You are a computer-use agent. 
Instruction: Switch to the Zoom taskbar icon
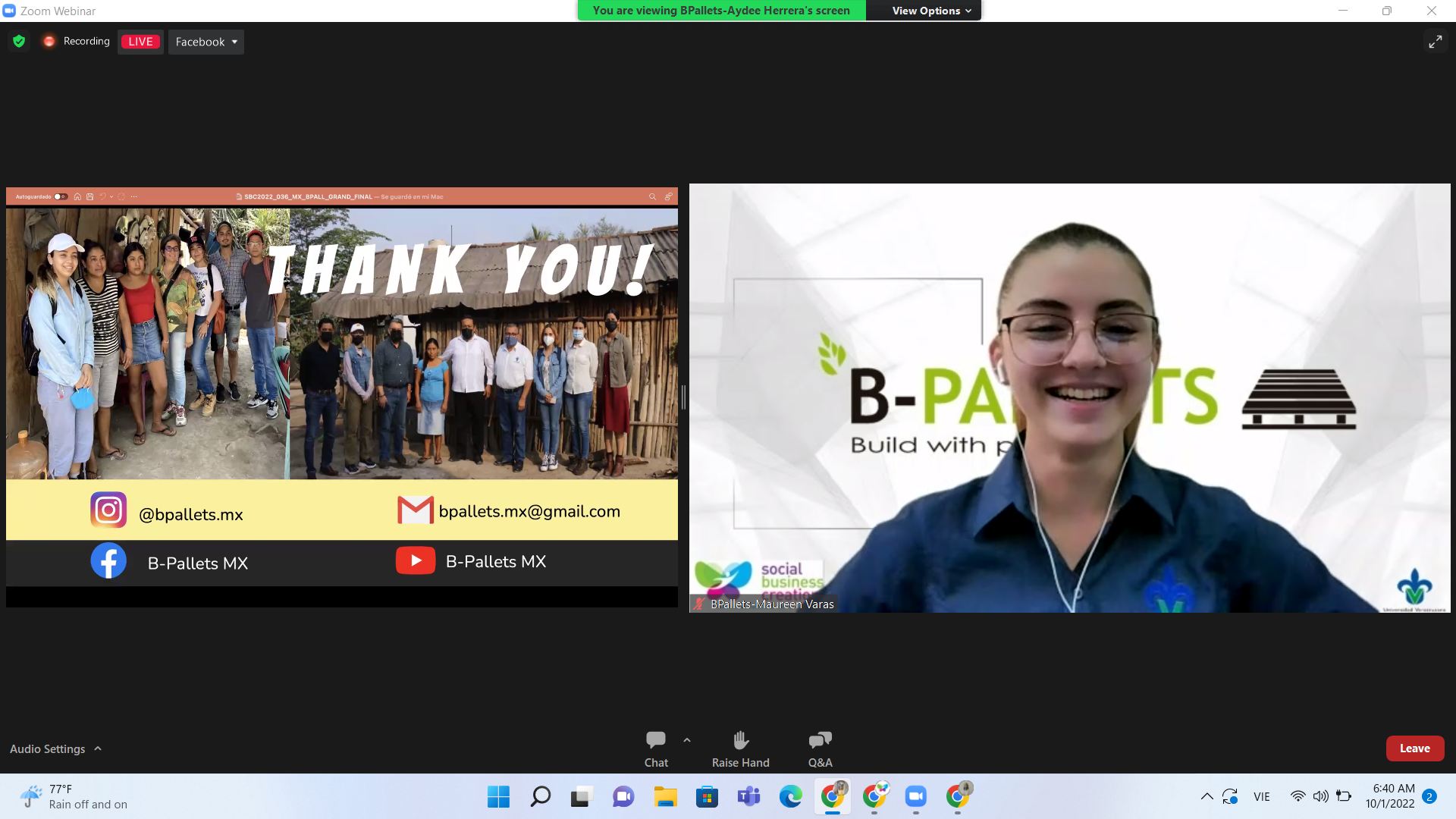pyautogui.click(x=916, y=796)
